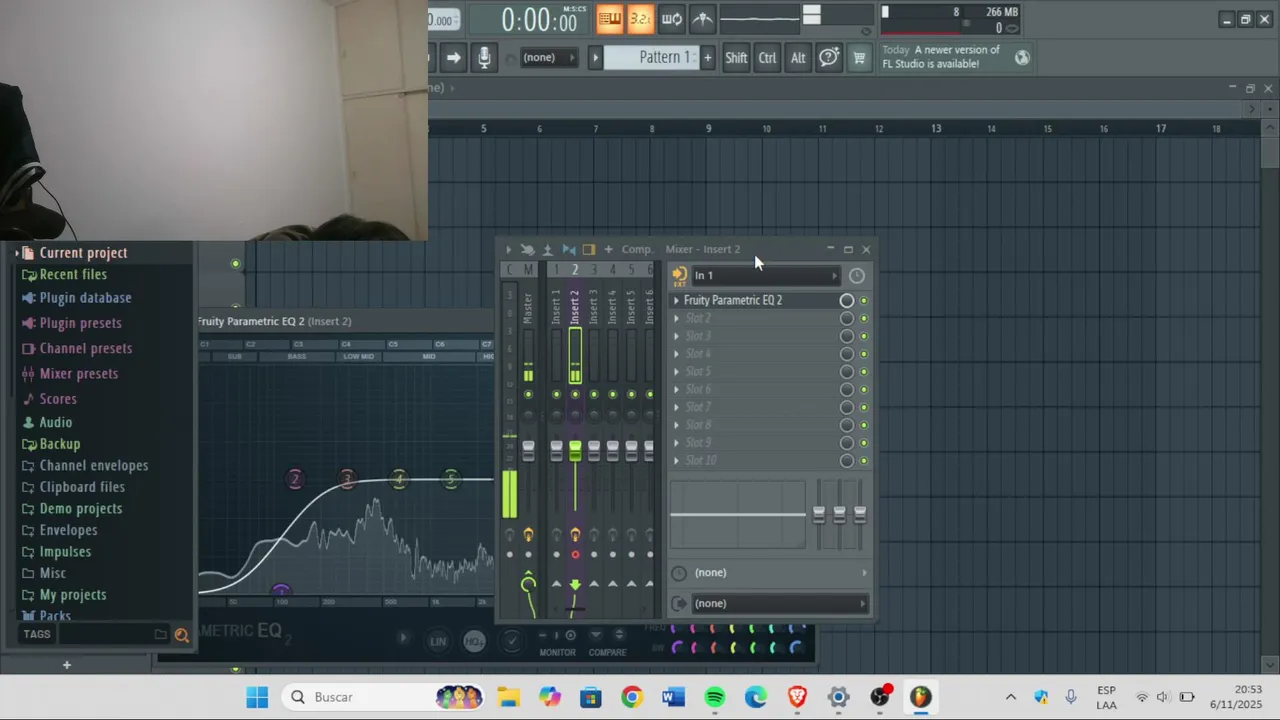Click the mixer external input EXT icon
Viewport: 1280px width, 720px height.
click(x=679, y=276)
